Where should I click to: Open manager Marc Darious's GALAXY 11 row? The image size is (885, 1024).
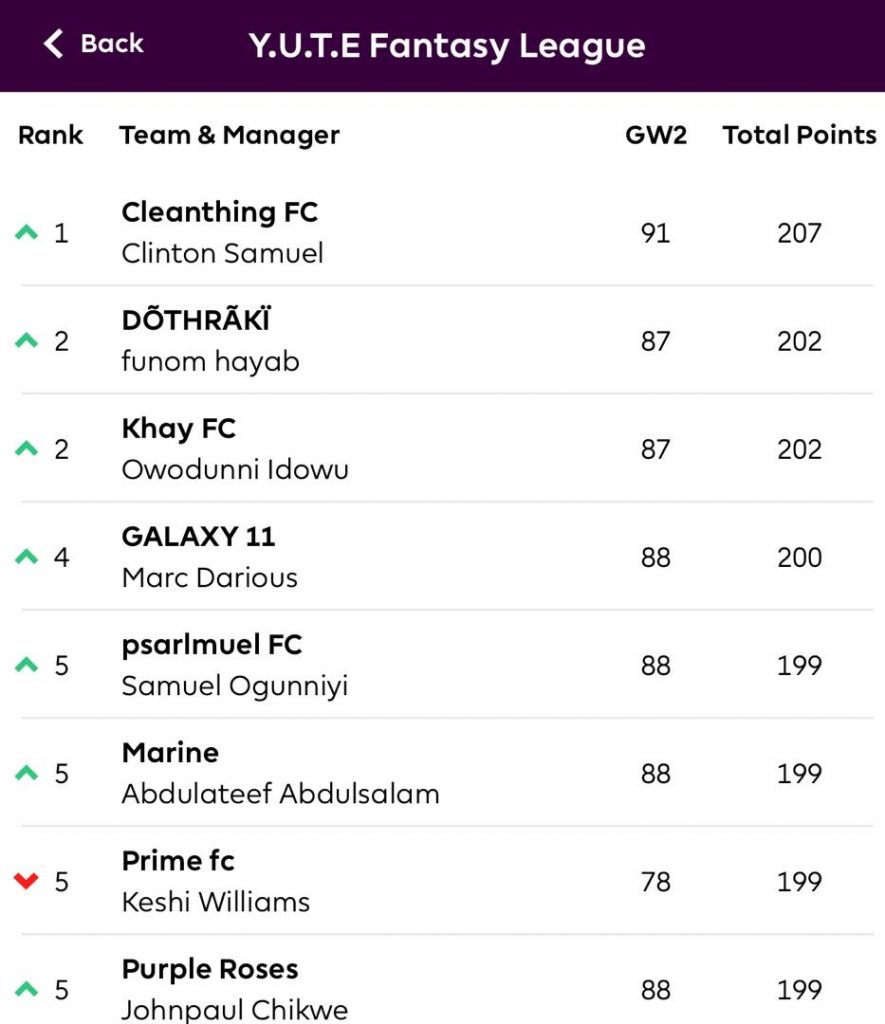447,556
